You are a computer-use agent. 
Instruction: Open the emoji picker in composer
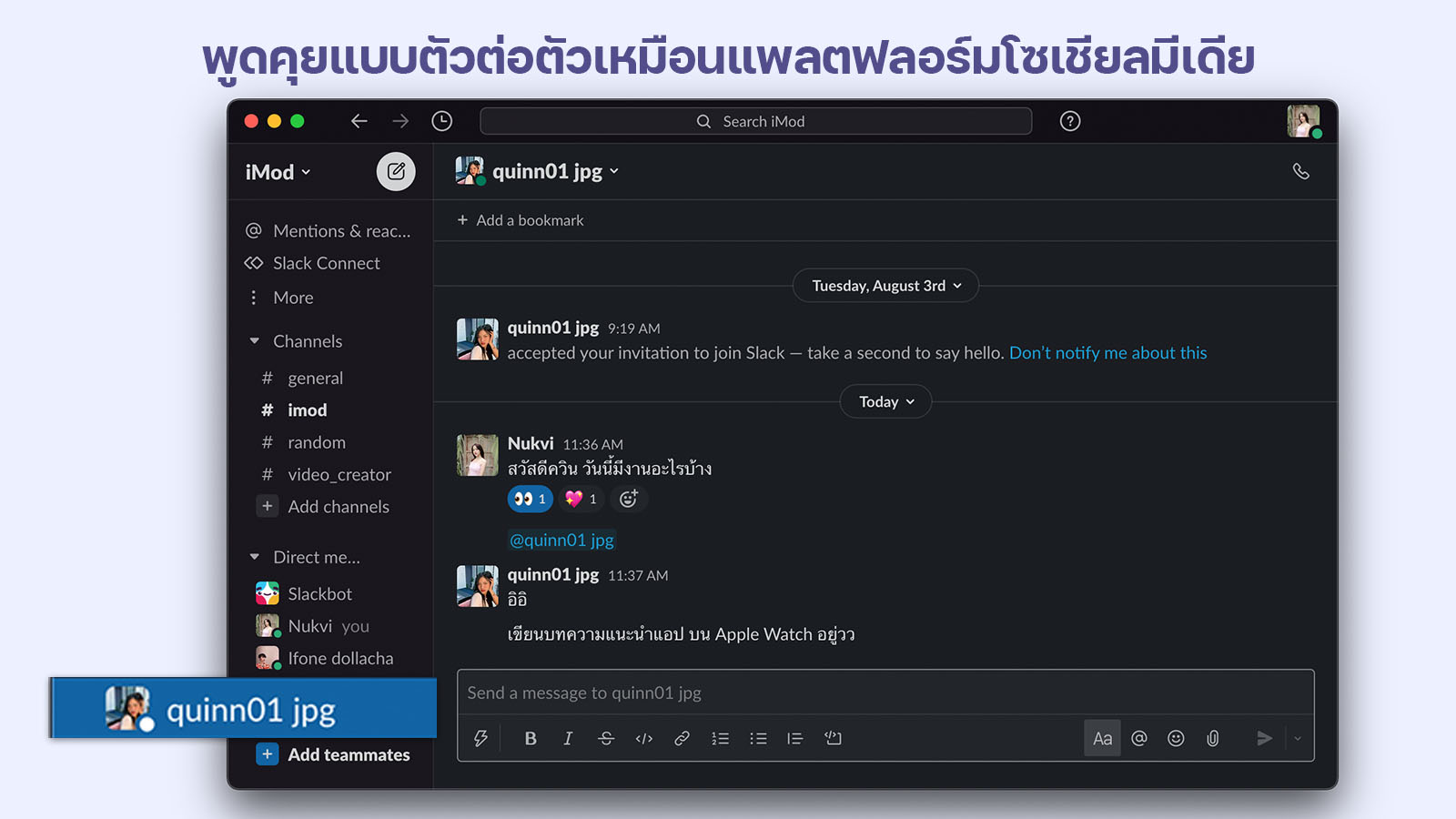pos(1176,738)
